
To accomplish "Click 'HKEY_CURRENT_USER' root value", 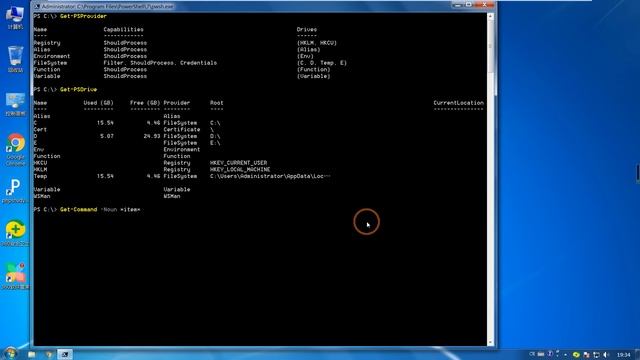I will [238, 163].
